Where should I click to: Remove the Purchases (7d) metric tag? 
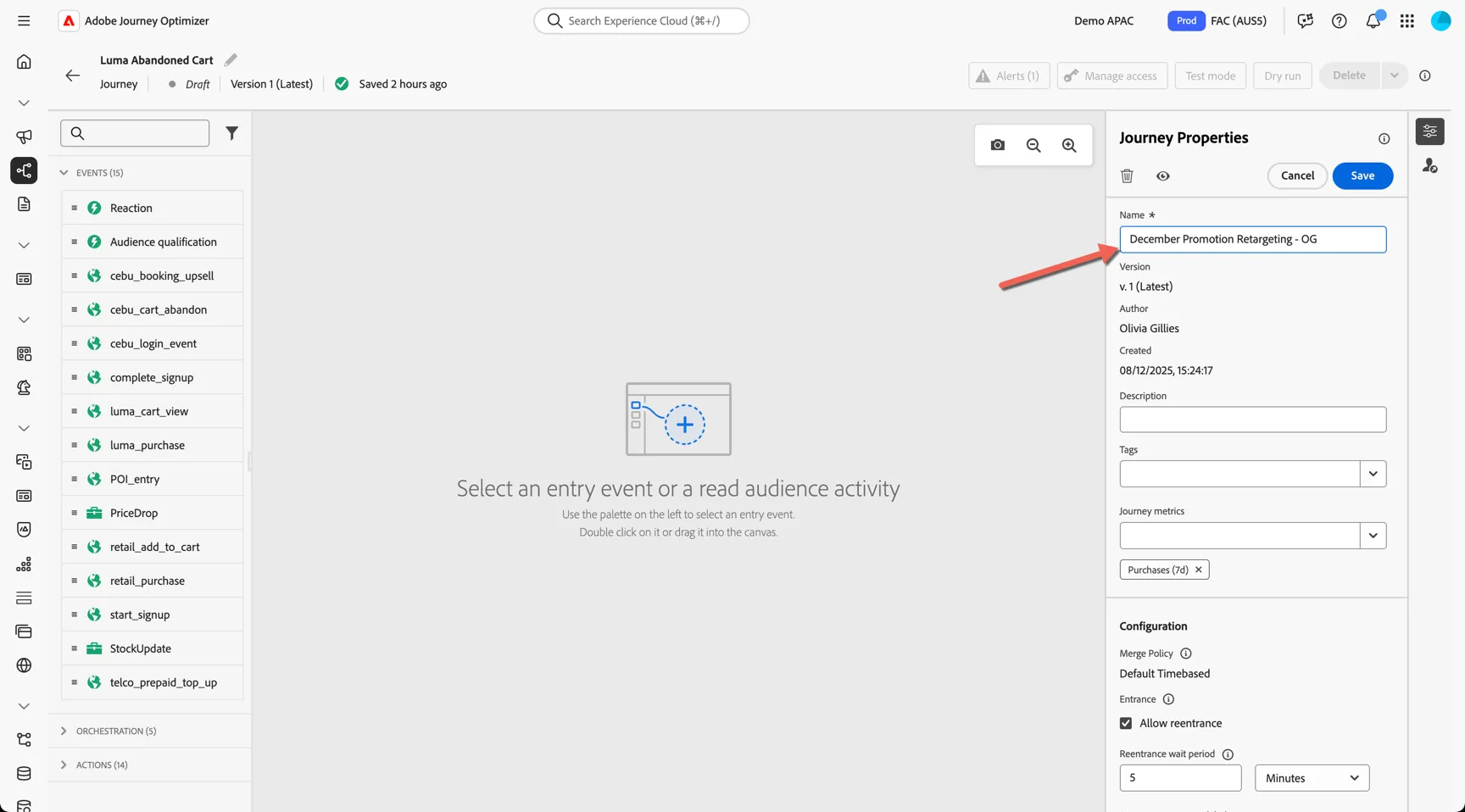pos(1199,570)
